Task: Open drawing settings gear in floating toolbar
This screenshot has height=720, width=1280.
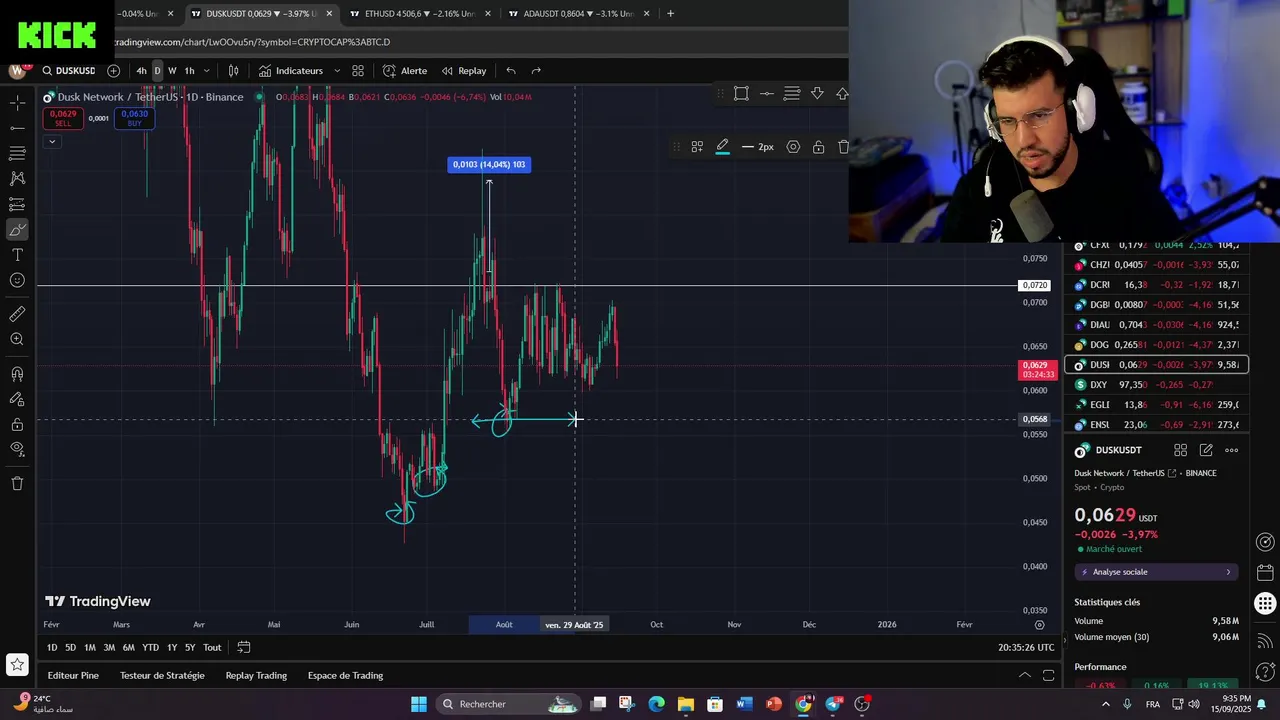Action: pyautogui.click(x=793, y=147)
